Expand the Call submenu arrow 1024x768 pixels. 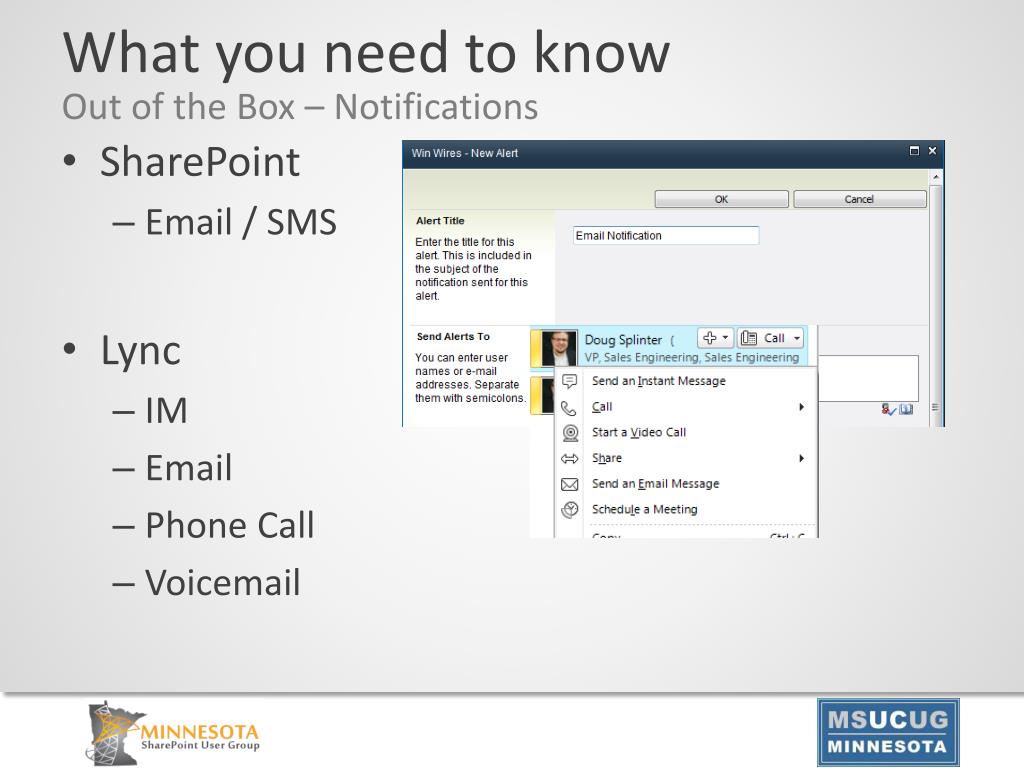click(801, 407)
